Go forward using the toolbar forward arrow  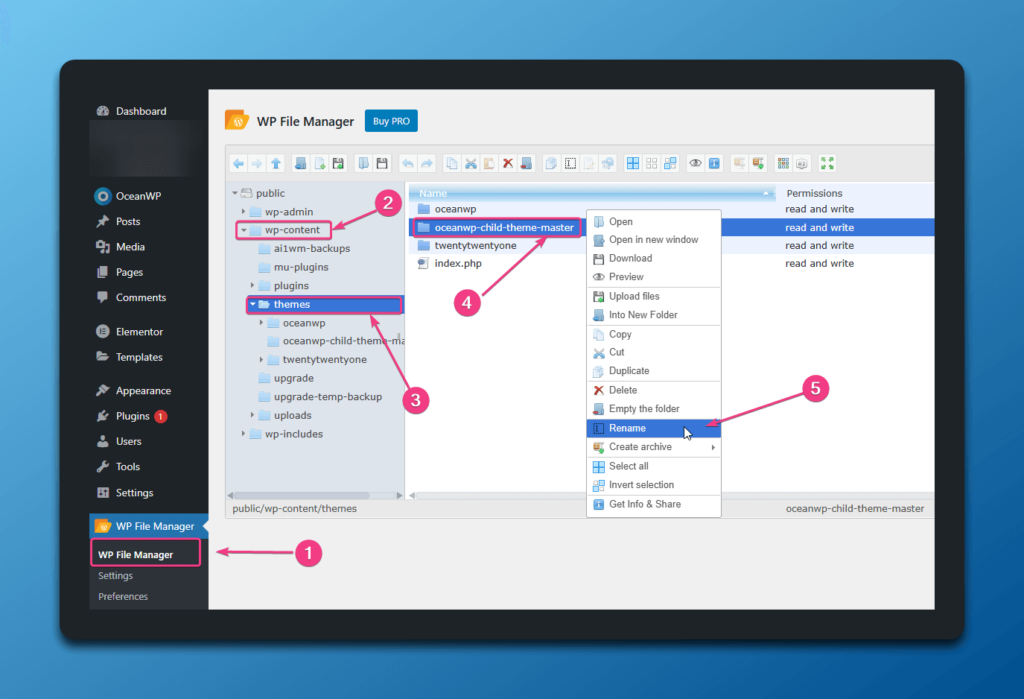point(257,163)
